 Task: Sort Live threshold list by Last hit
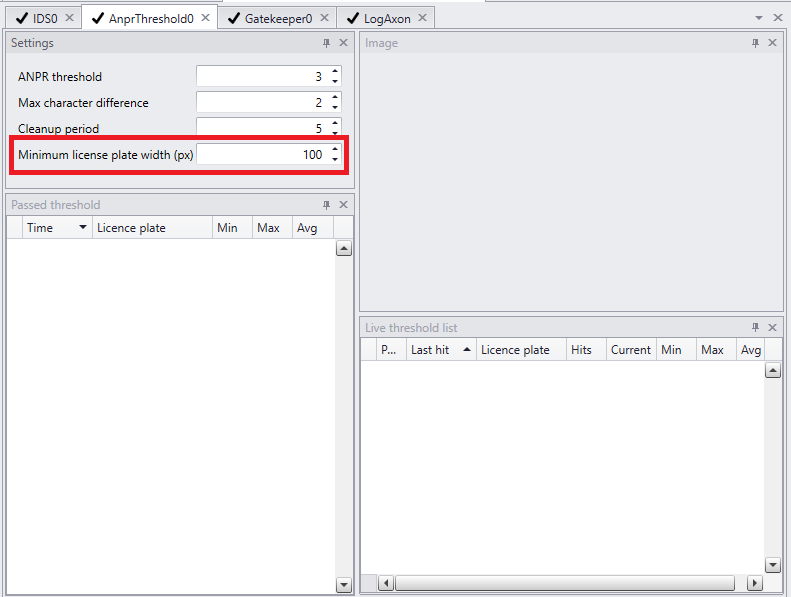(441, 350)
